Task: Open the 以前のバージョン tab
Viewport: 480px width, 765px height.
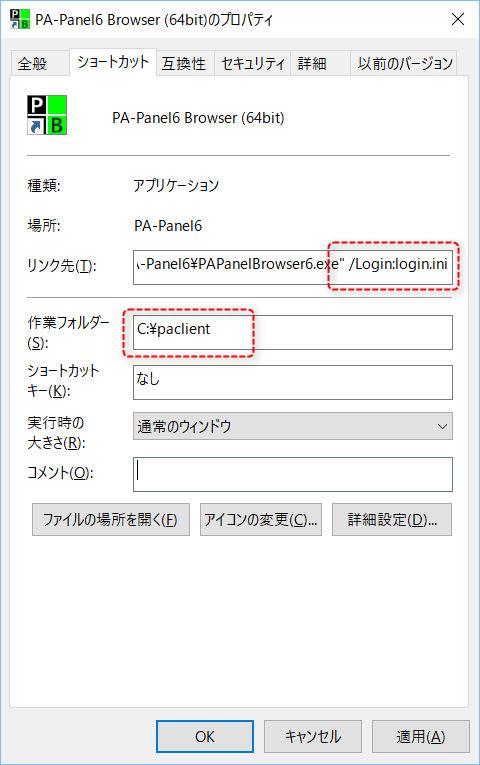Action: tap(403, 63)
